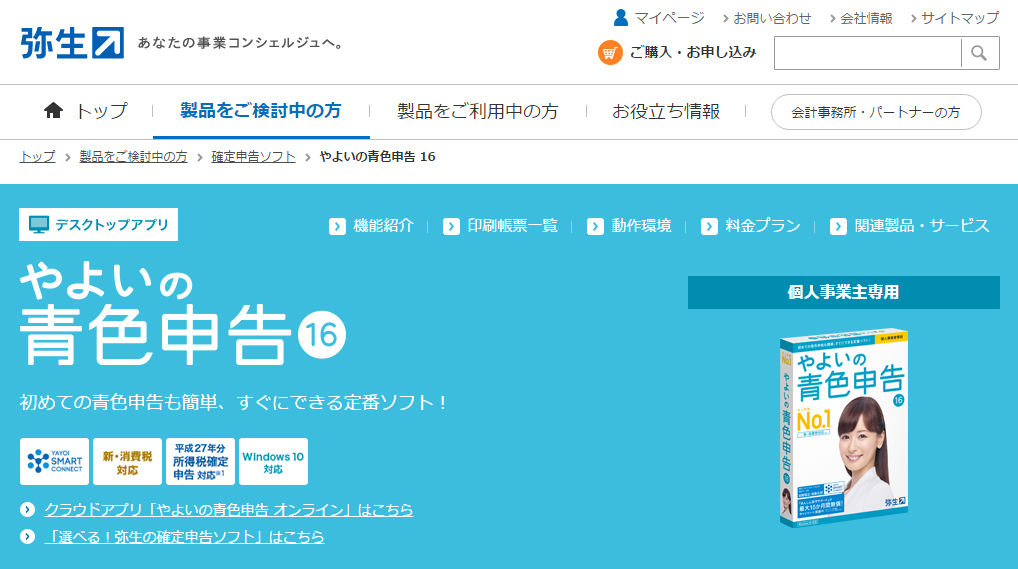
Task: Click arrow icon next to 機能紹介
Action: (x=337, y=226)
